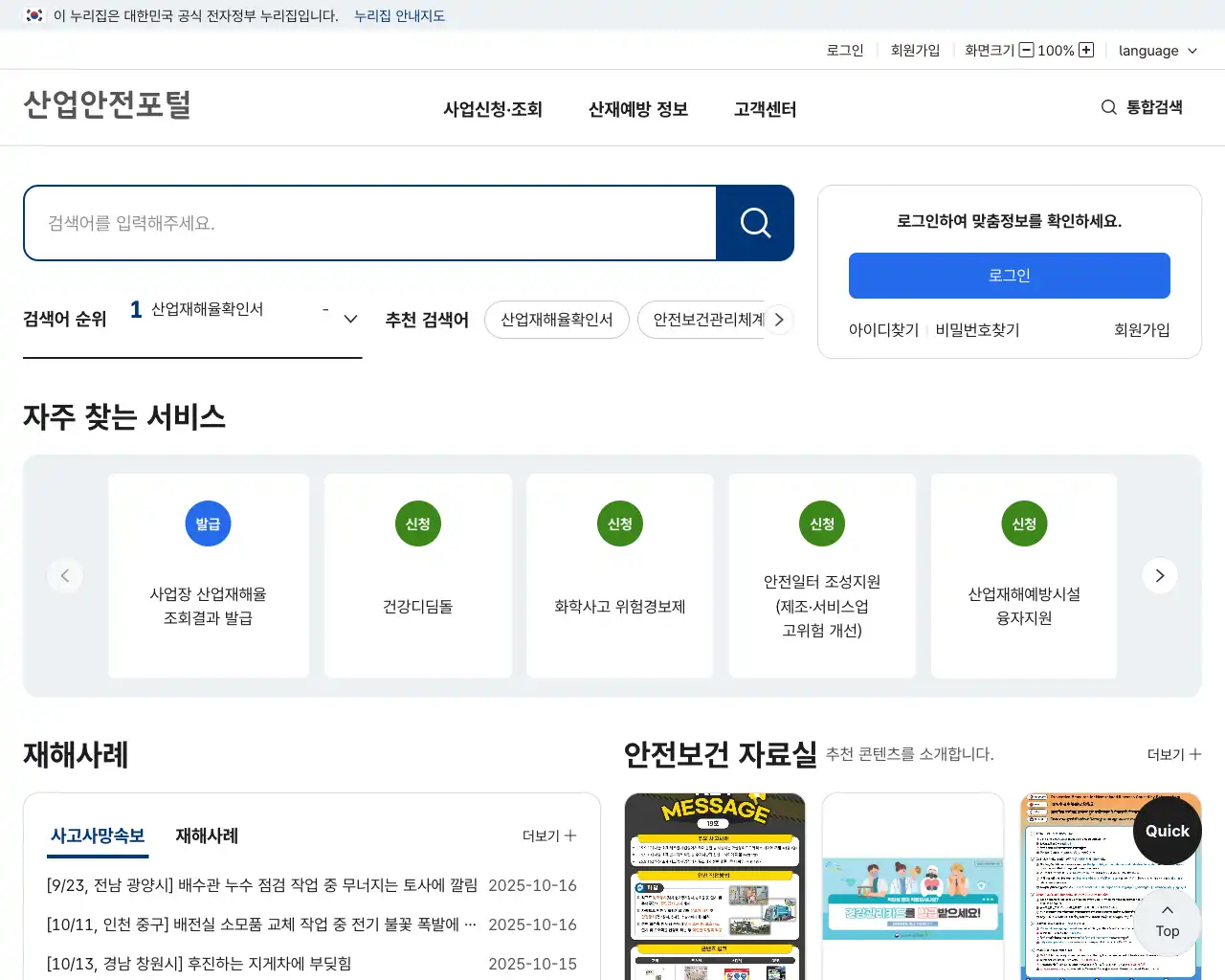Show next services with right arrow
This screenshot has height=980, width=1225.
pos(1159,575)
